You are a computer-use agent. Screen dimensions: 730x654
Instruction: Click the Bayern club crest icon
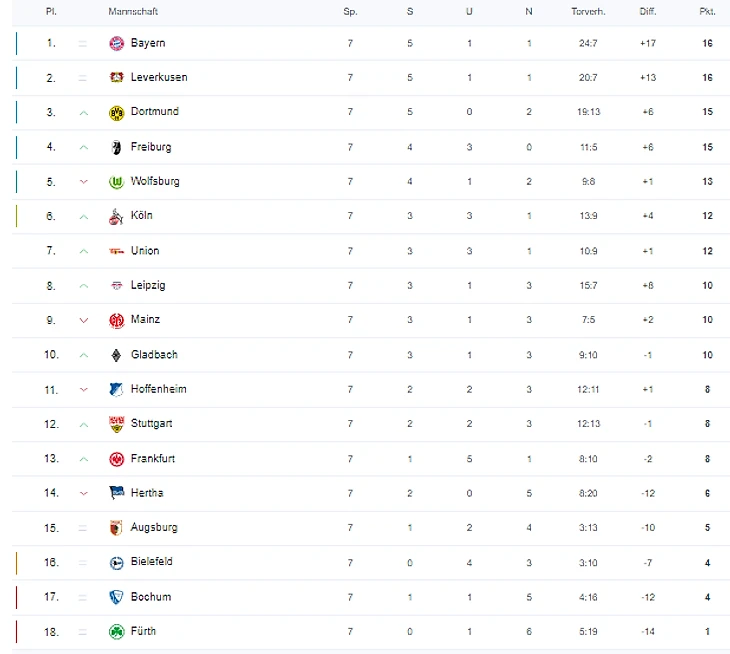(115, 43)
